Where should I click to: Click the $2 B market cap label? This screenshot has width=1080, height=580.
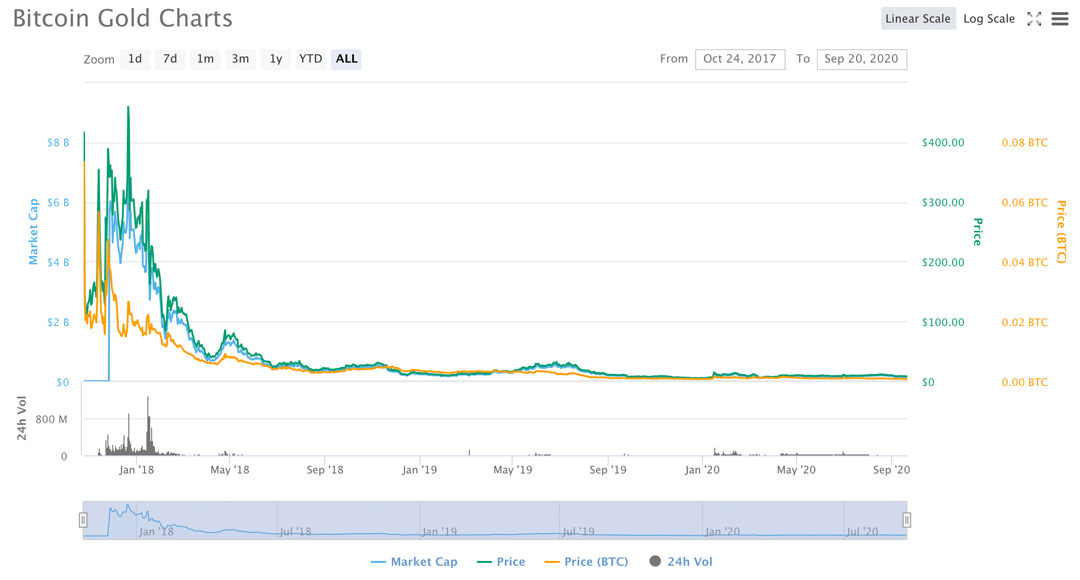point(58,322)
